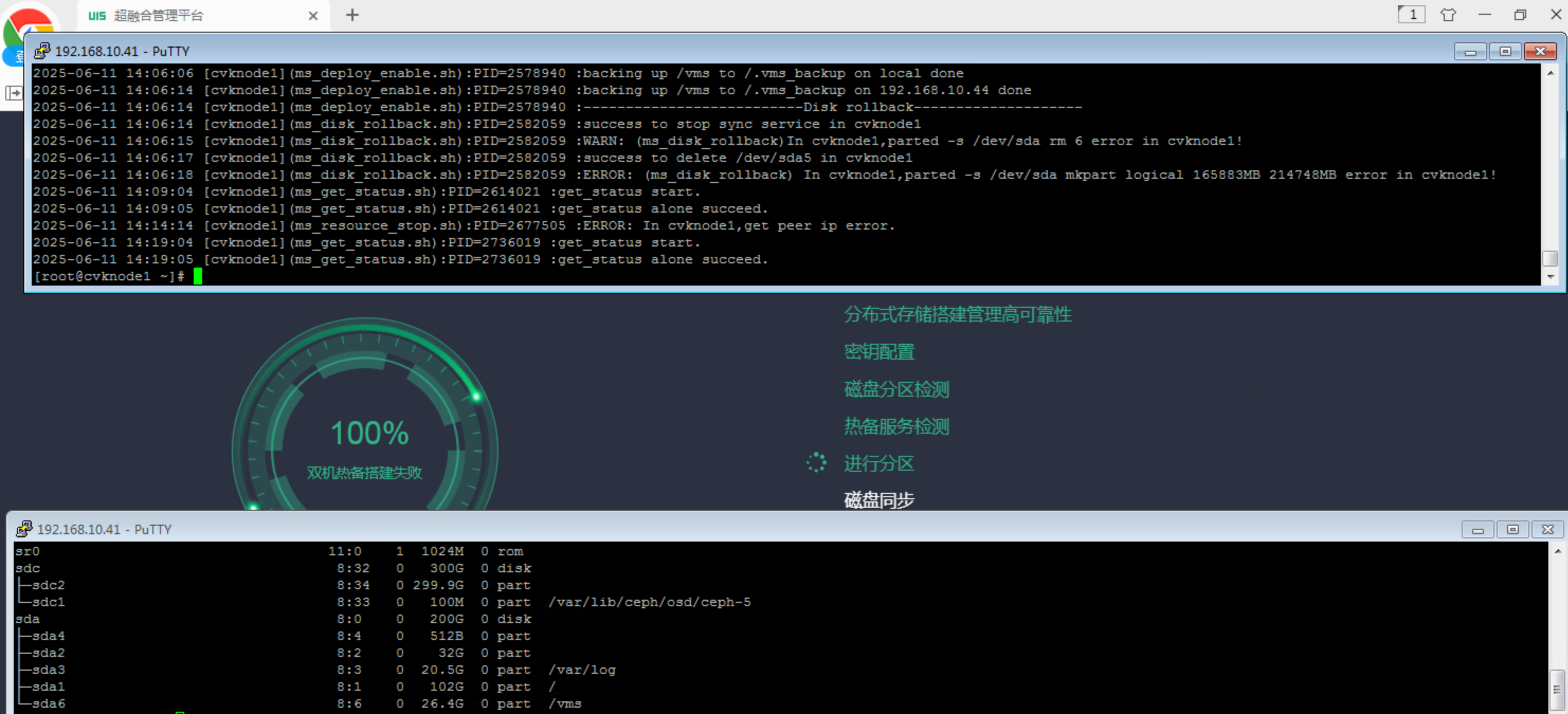Click scrollbar thumb of top PuTTY terminal
The width and height of the screenshot is (1568, 714).
pyautogui.click(x=1549, y=259)
